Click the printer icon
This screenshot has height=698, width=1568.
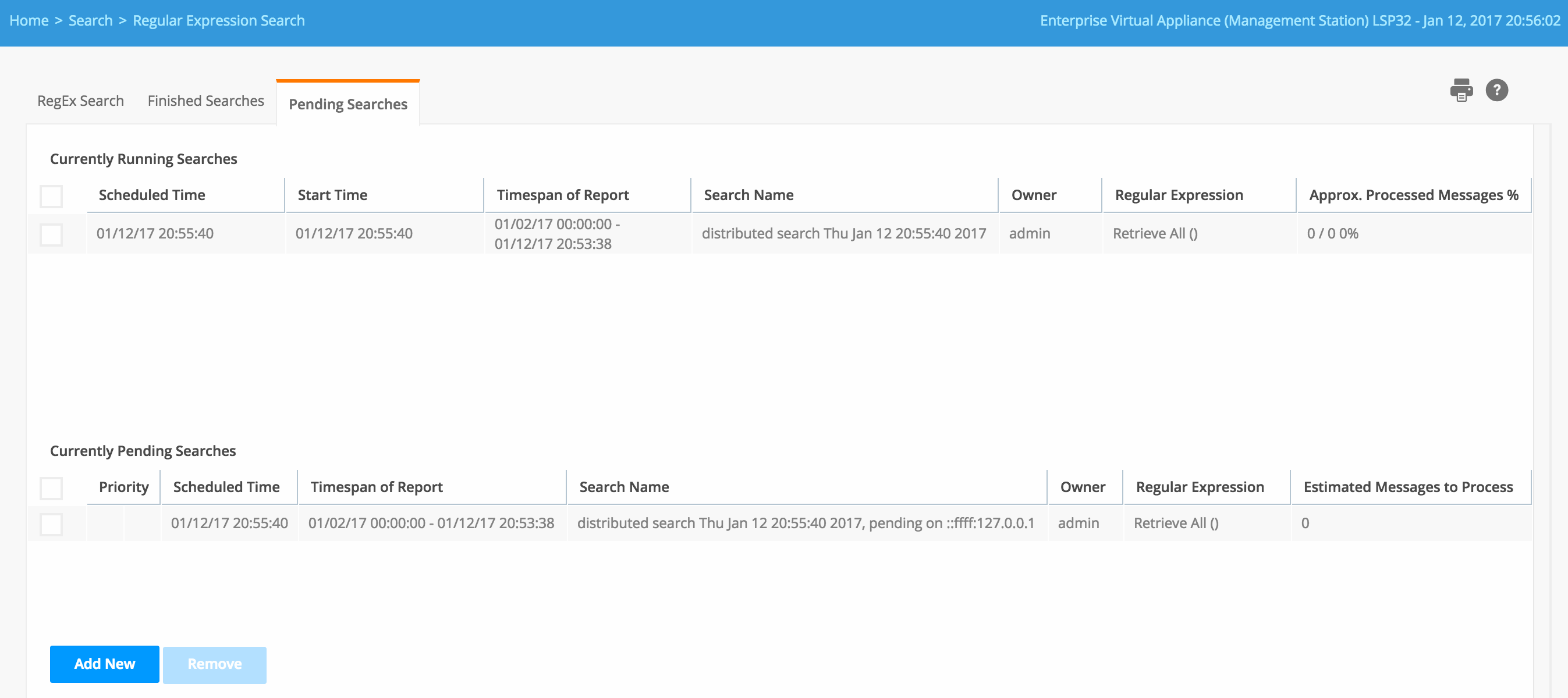(1461, 90)
